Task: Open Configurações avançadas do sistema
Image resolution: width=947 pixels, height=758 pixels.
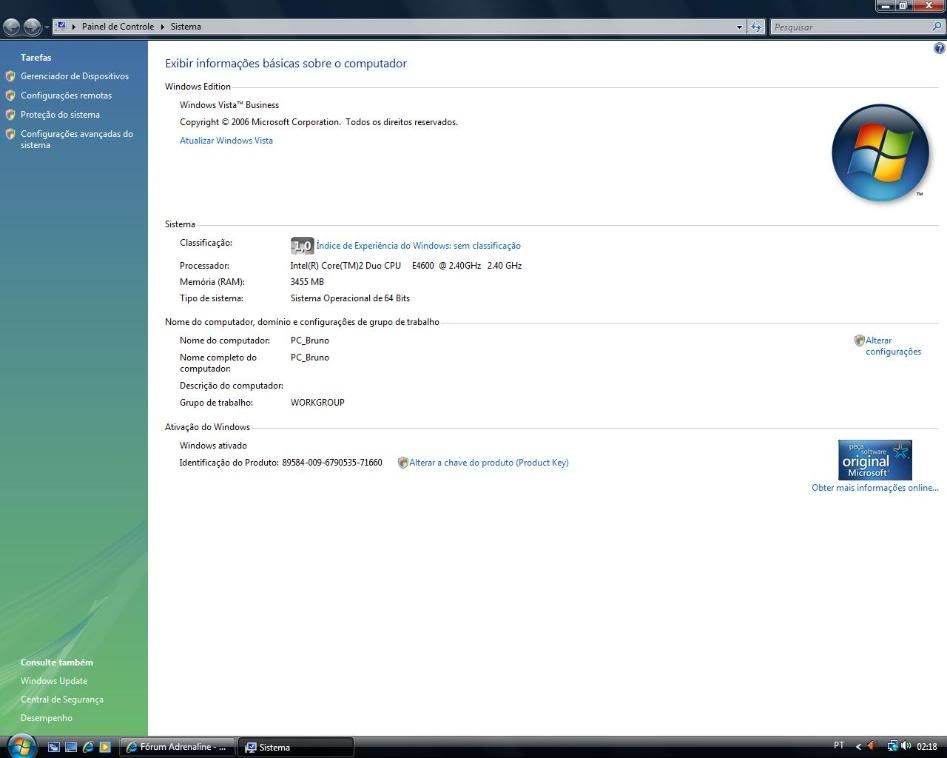Action: pos(77,139)
